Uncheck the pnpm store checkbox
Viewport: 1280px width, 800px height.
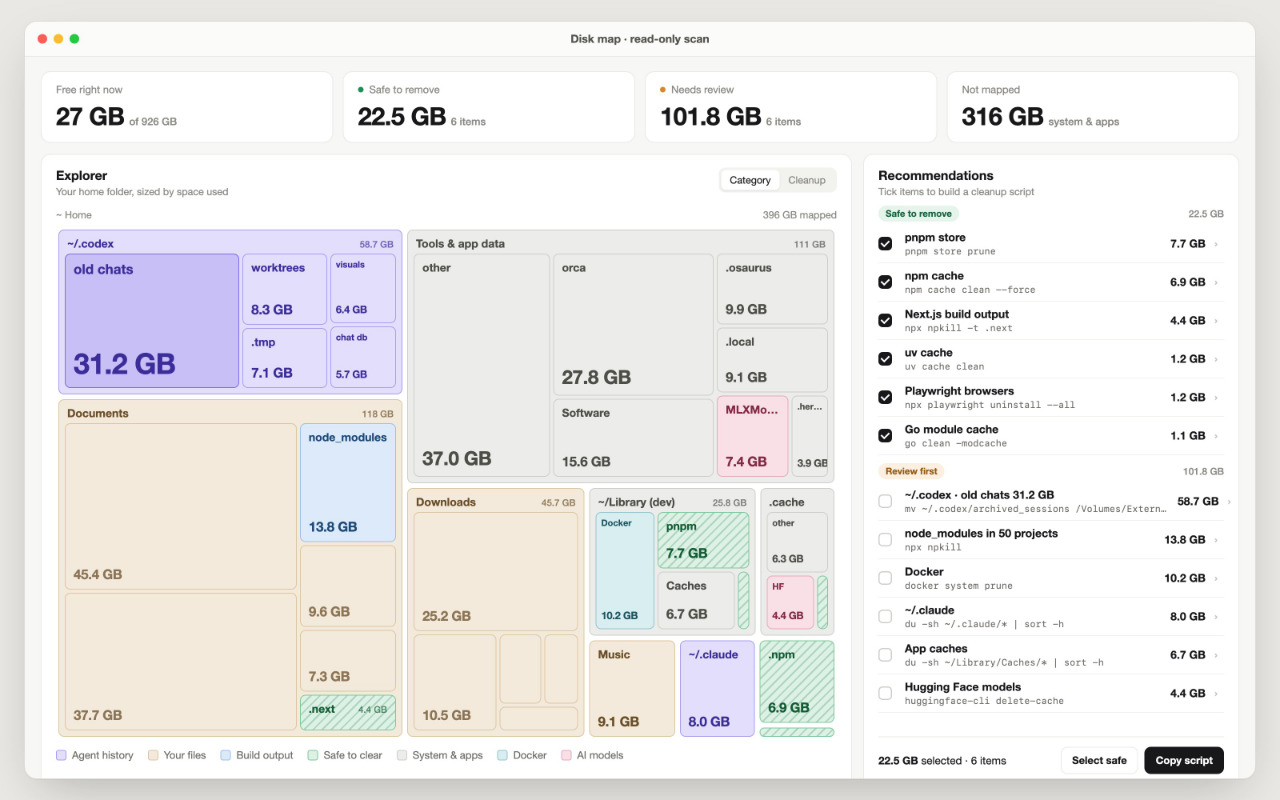(885, 244)
